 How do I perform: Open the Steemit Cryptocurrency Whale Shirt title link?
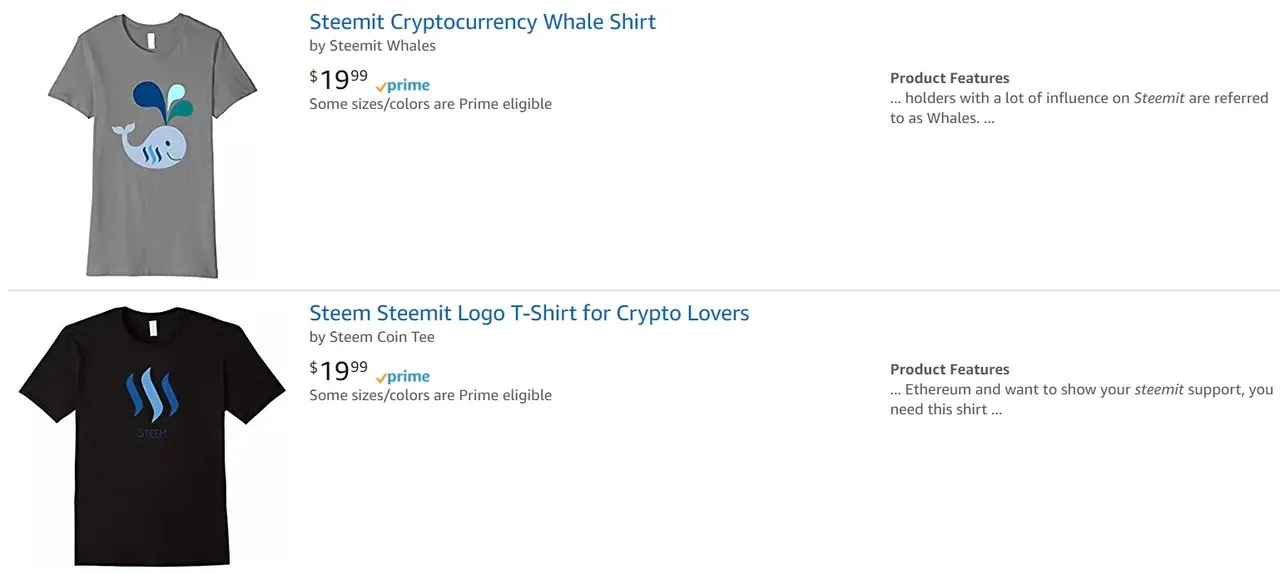(x=482, y=21)
